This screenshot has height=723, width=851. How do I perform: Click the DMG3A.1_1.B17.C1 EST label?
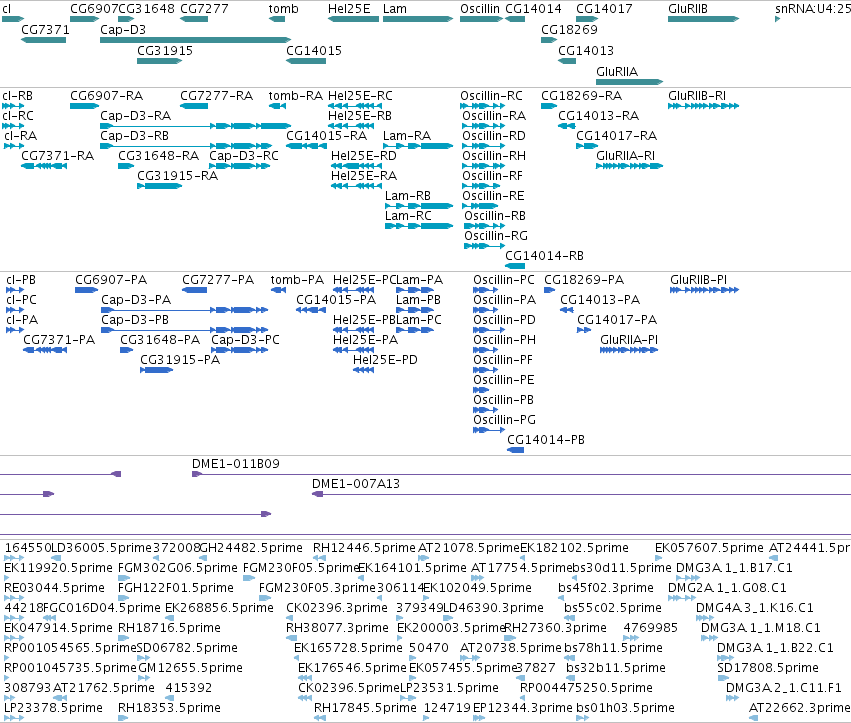click(734, 568)
